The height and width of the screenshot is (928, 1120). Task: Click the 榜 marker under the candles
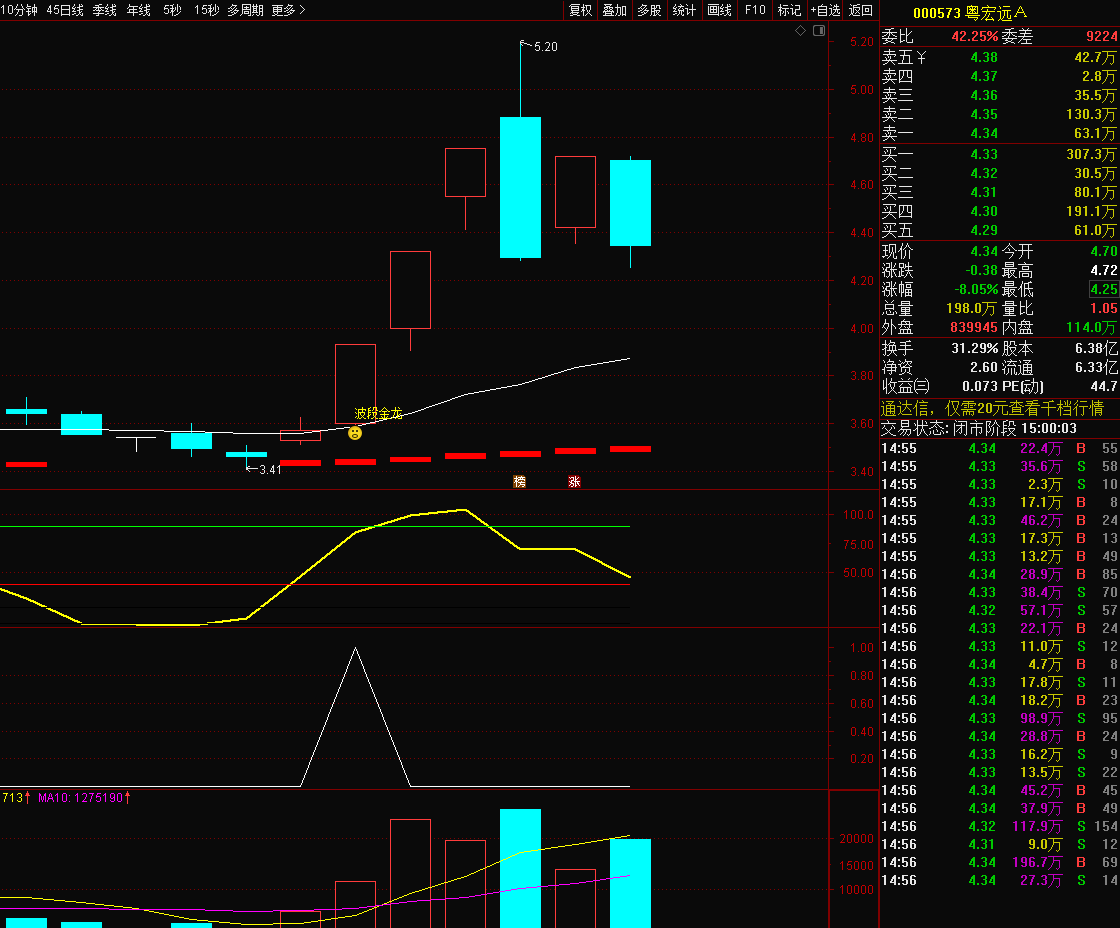coord(519,482)
